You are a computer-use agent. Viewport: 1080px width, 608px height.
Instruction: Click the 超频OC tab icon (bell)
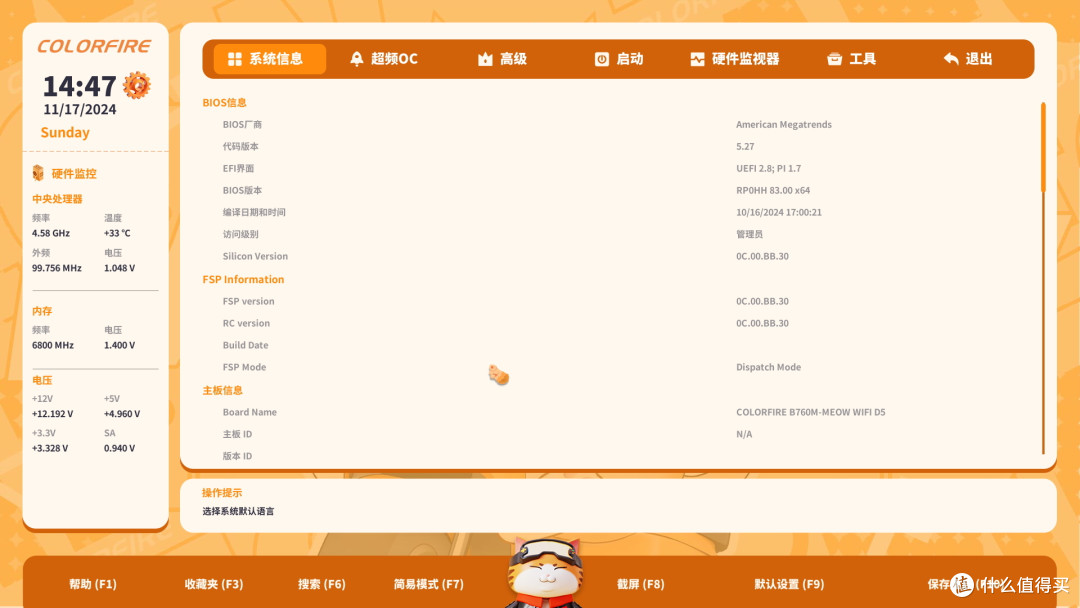pyautogui.click(x=356, y=58)
